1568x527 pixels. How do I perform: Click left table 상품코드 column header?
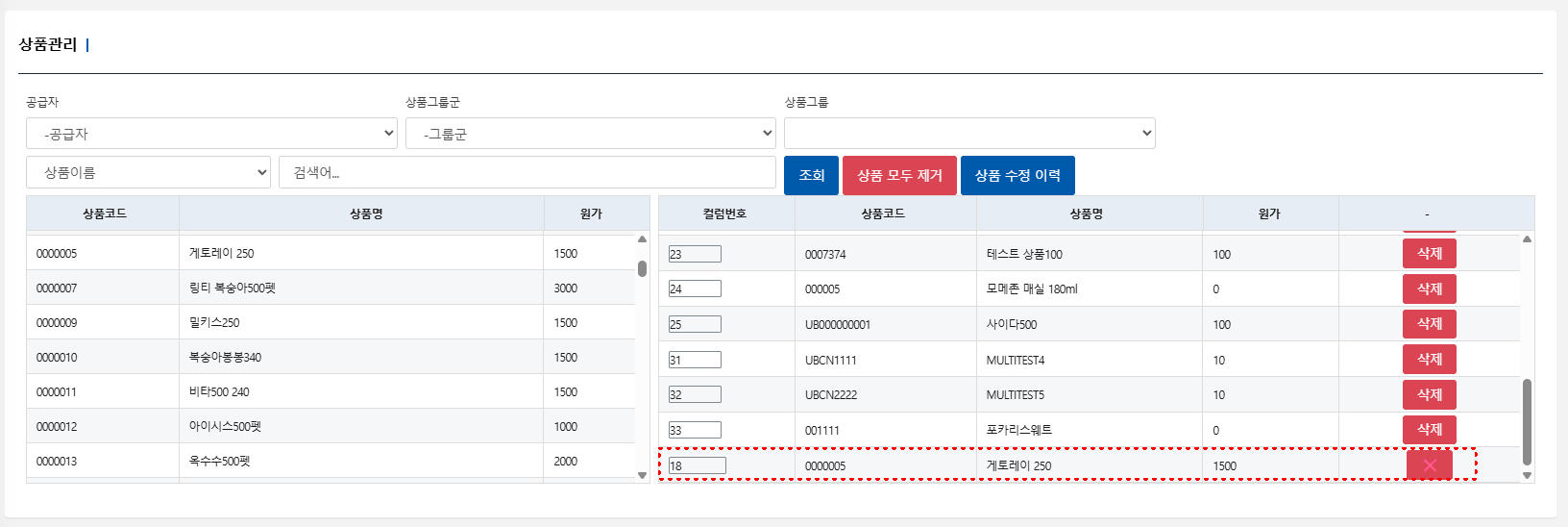coord(104,213)
